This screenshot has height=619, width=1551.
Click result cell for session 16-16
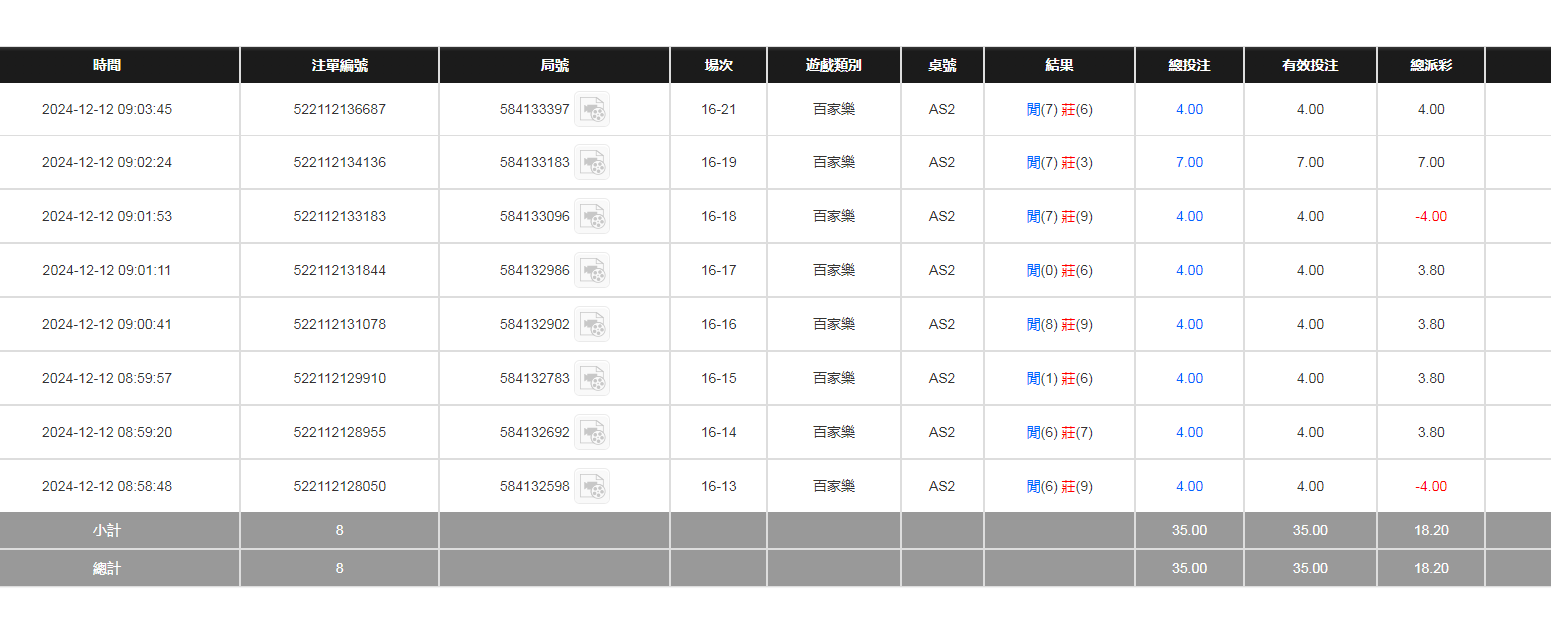click(x=1059, y=324)
